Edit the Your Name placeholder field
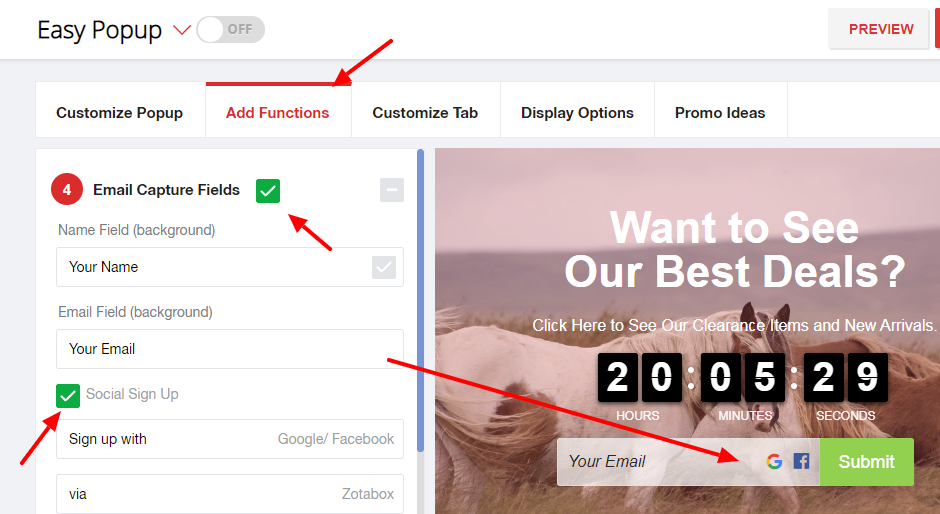 pyautogui.click(x=230, y=267)
